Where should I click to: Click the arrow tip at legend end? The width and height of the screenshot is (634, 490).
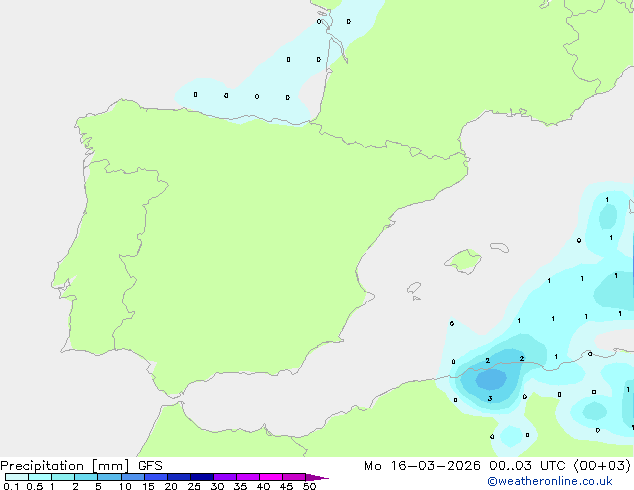(x=324, y=478)
